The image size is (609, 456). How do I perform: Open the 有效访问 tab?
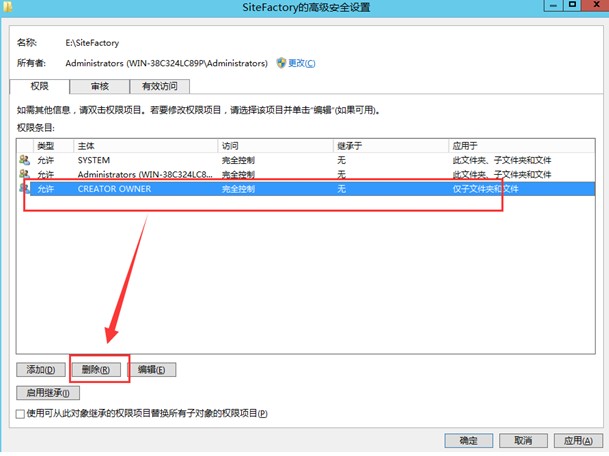tap(159, 87)
